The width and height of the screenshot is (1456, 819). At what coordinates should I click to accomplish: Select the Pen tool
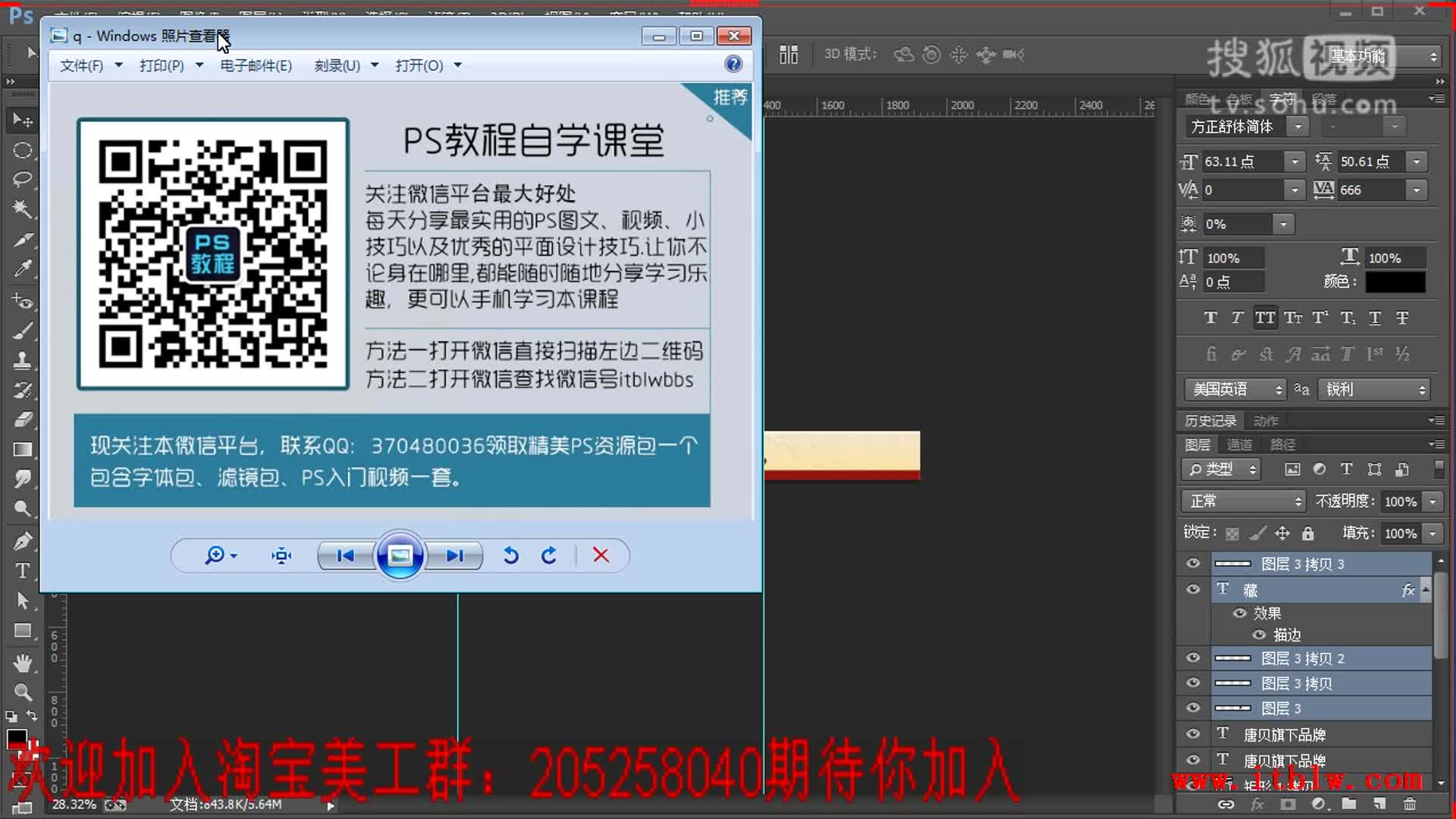[x=23, y=541]
